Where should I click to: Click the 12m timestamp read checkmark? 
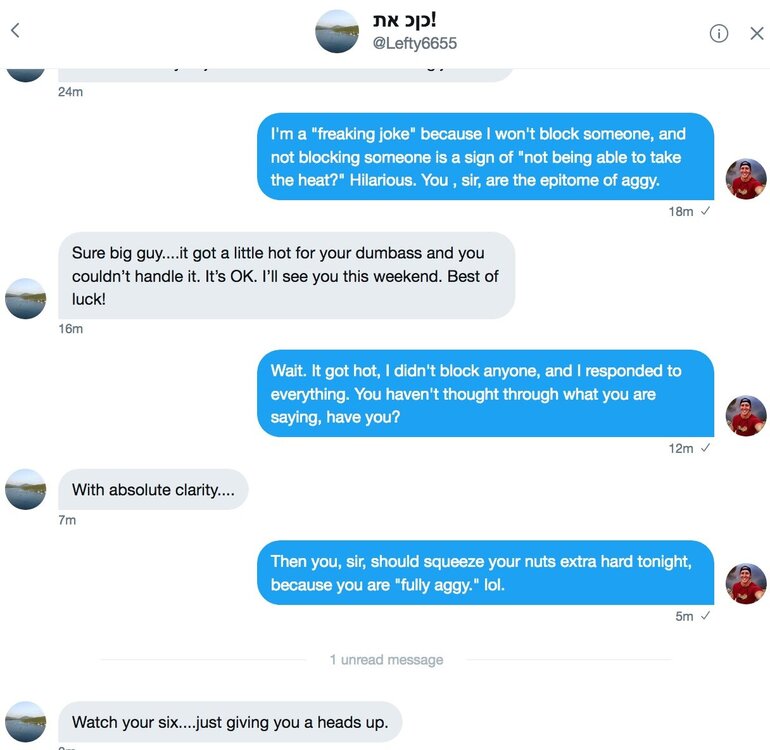[705, 448]
